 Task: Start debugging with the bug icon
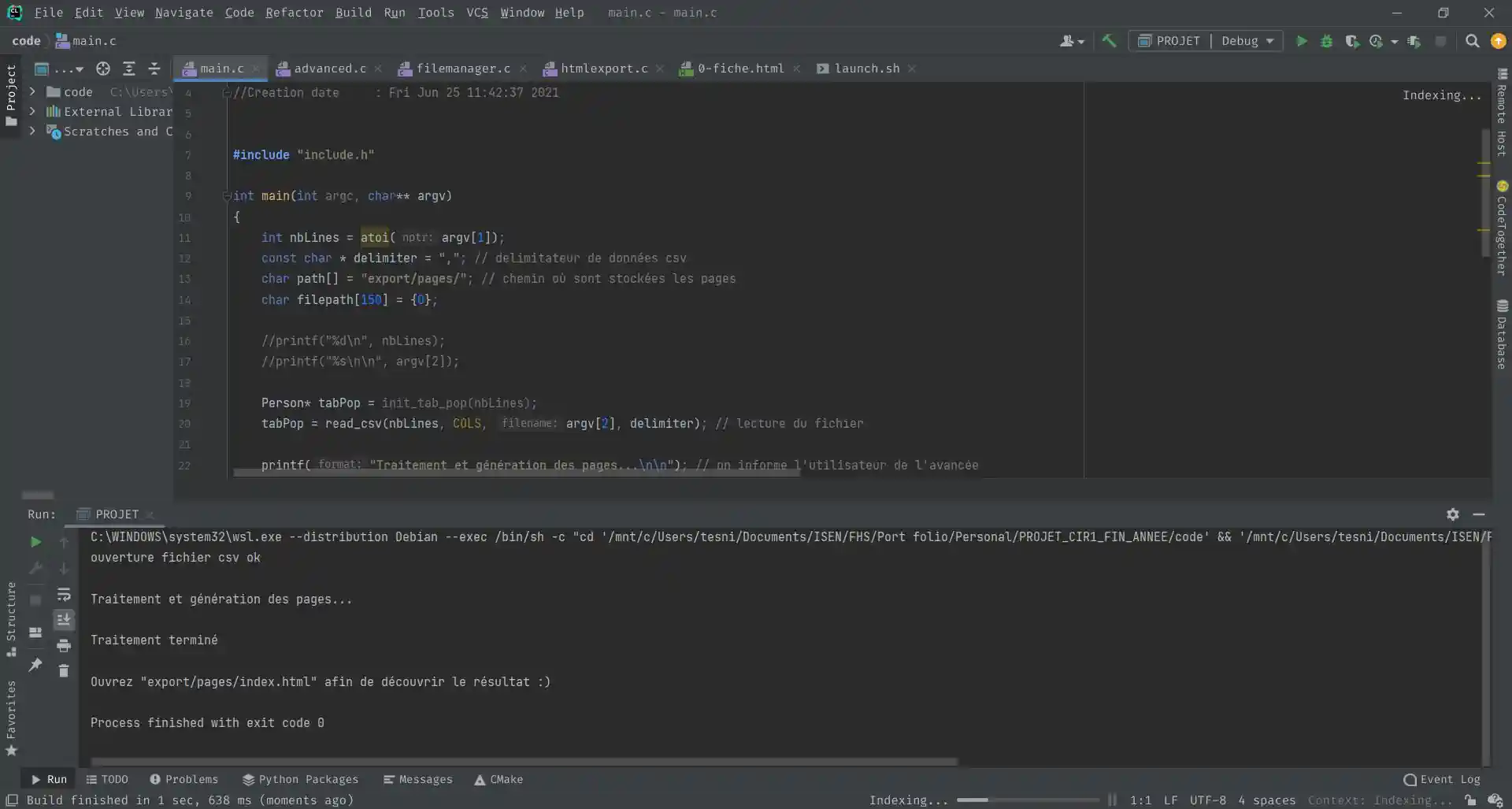(x=1327, y=41)
